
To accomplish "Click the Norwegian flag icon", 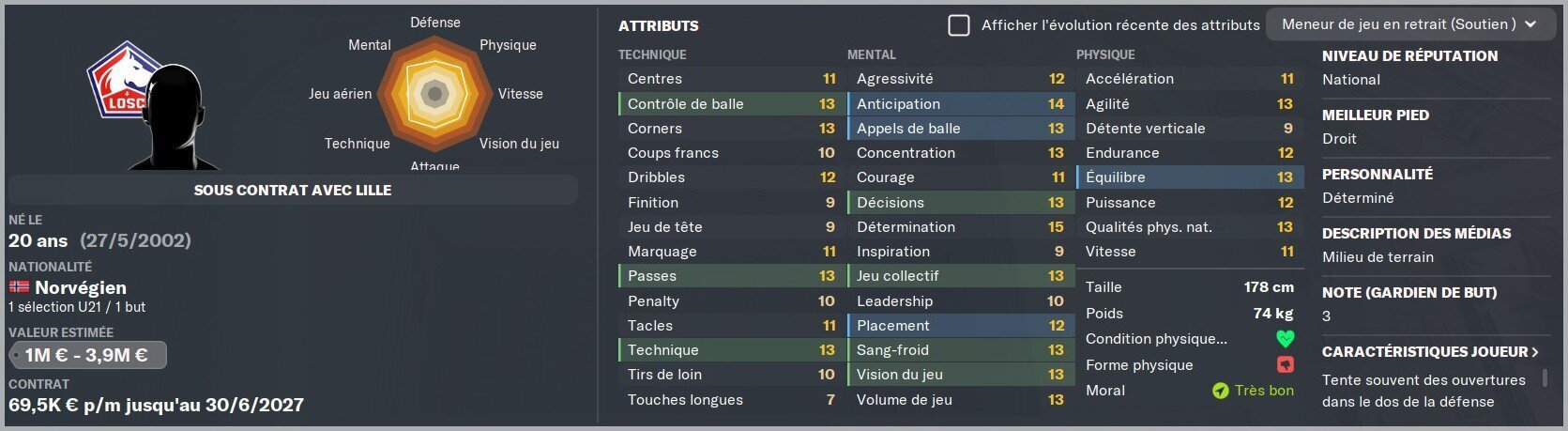I will click(19, 287).
